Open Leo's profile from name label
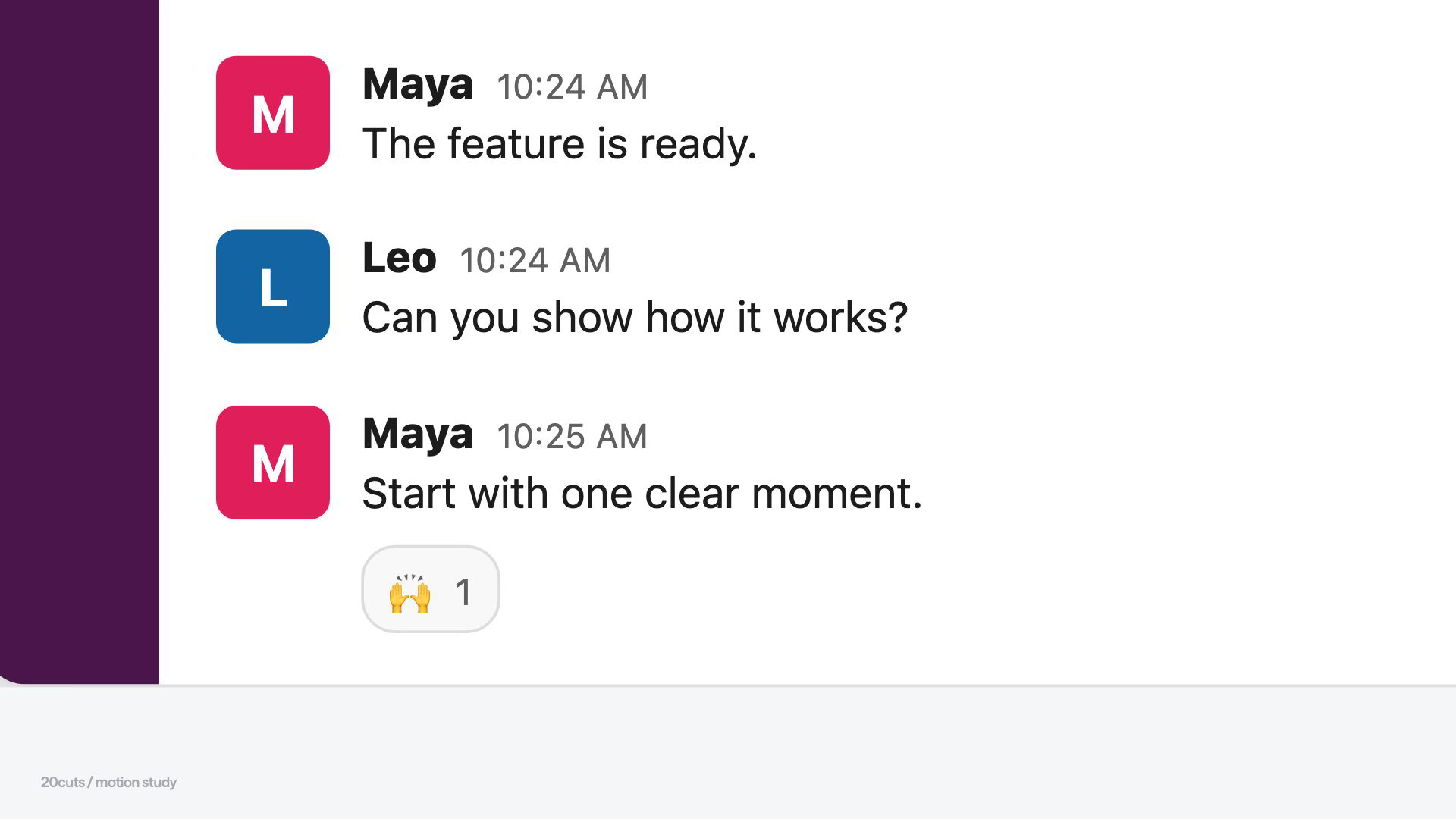 (400, 258)
